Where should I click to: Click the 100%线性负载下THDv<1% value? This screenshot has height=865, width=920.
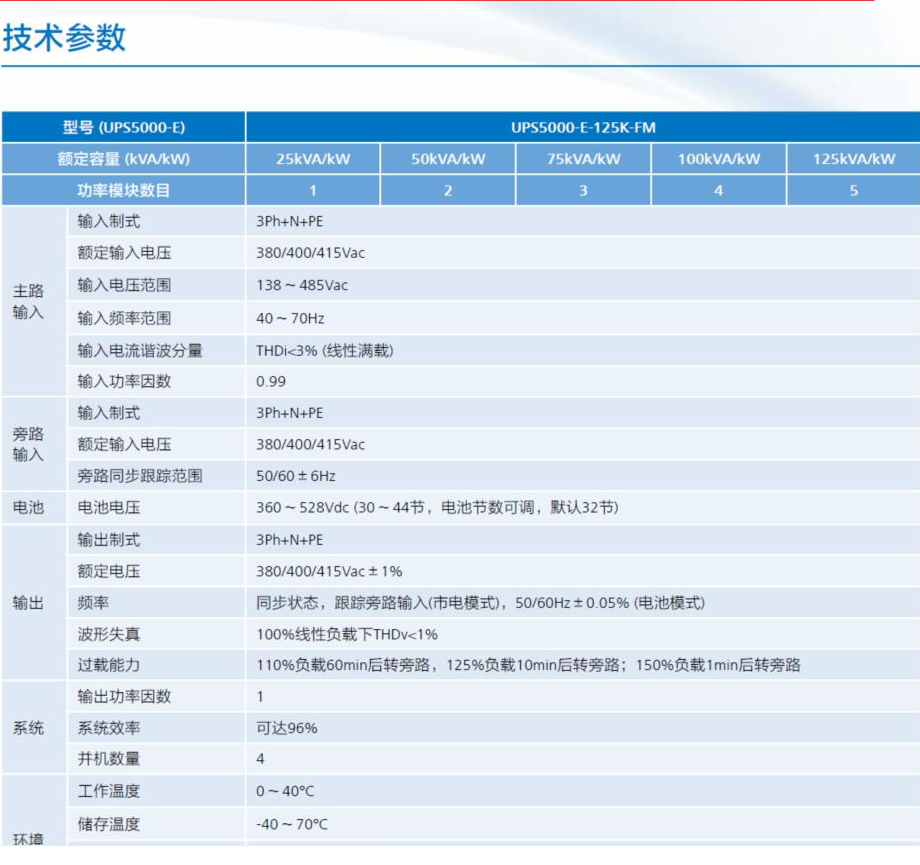(347, 634)
